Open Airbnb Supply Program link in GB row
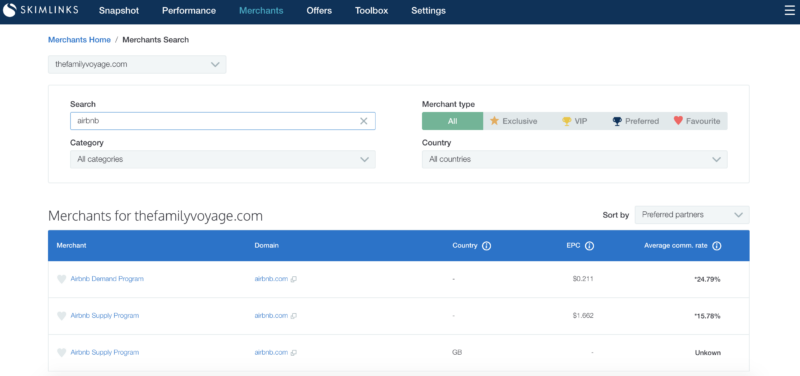This screenshot has height=376, width=800. pyautogui.click(x=105, y=353)
